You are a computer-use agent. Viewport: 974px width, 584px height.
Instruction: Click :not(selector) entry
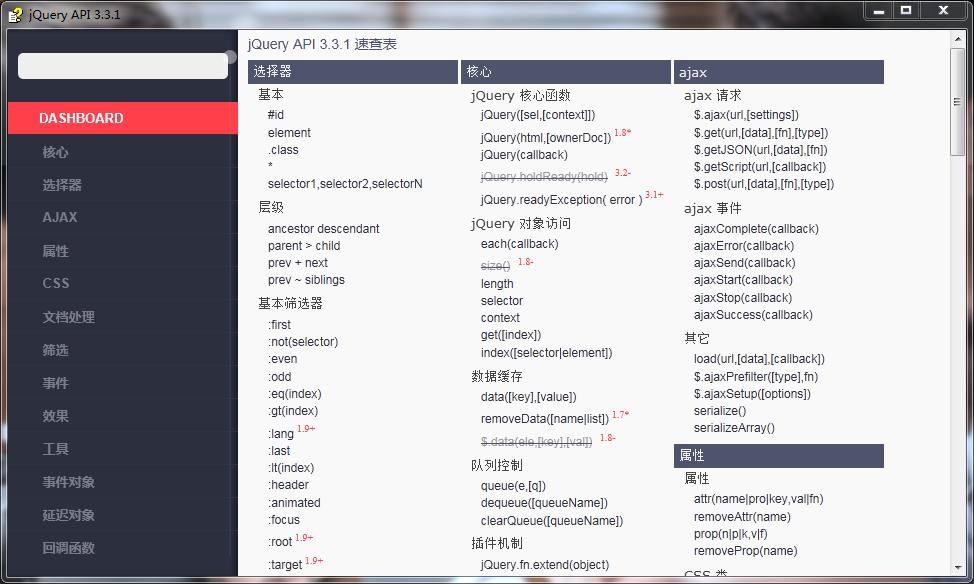(x=303, y=342)
